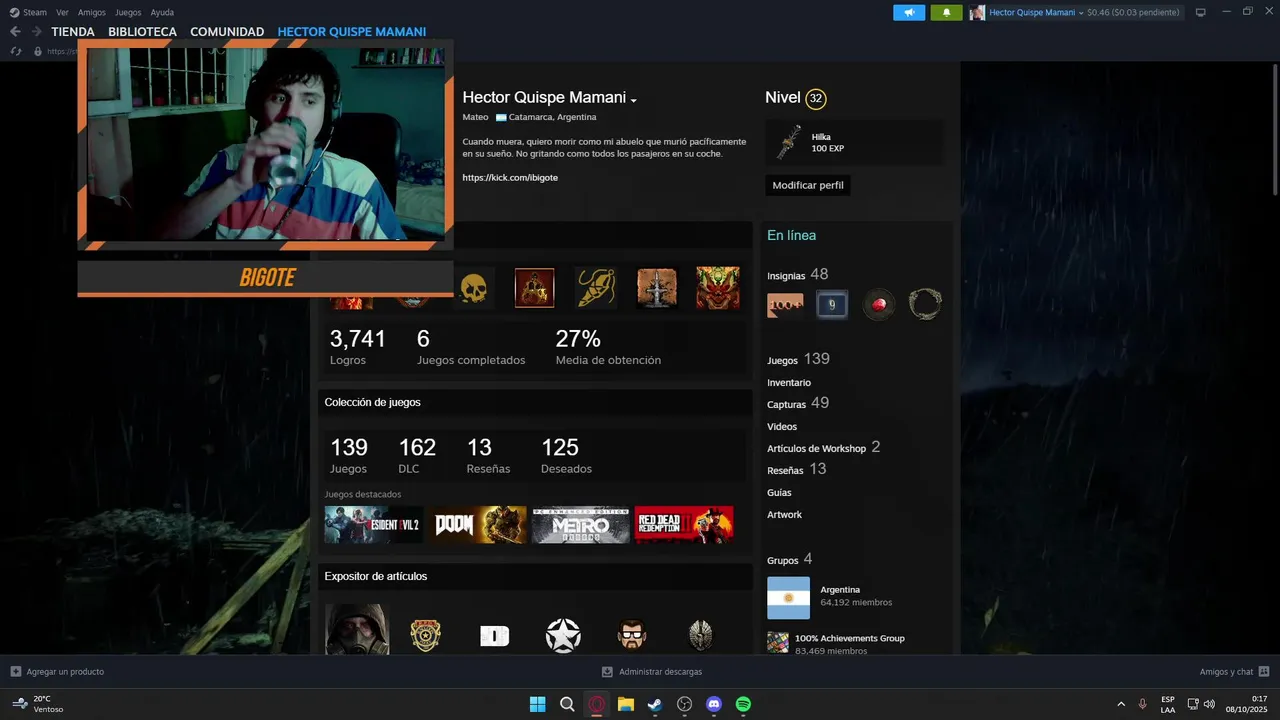Open the red gem badge
Screen dimensions: 1280x720
coord(879,305)
